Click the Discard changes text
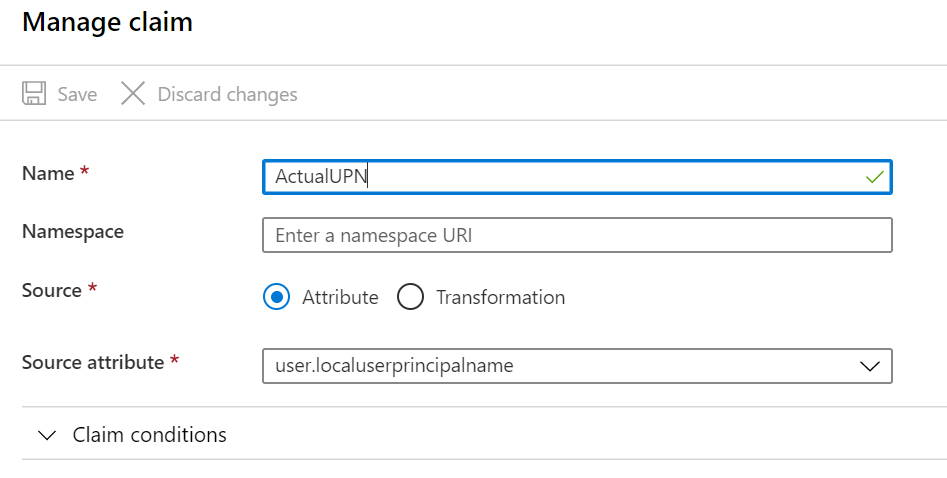 [x=228, y=94]
